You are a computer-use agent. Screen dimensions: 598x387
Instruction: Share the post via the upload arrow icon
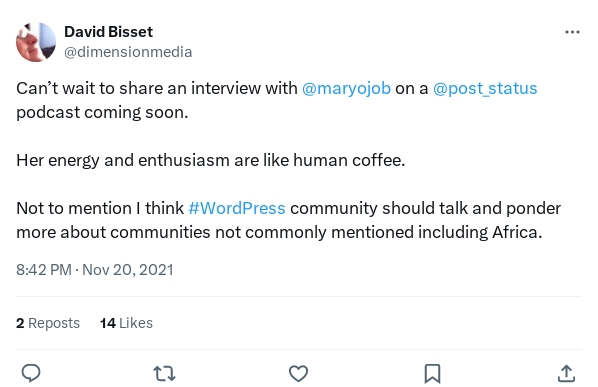pos(566,373)
